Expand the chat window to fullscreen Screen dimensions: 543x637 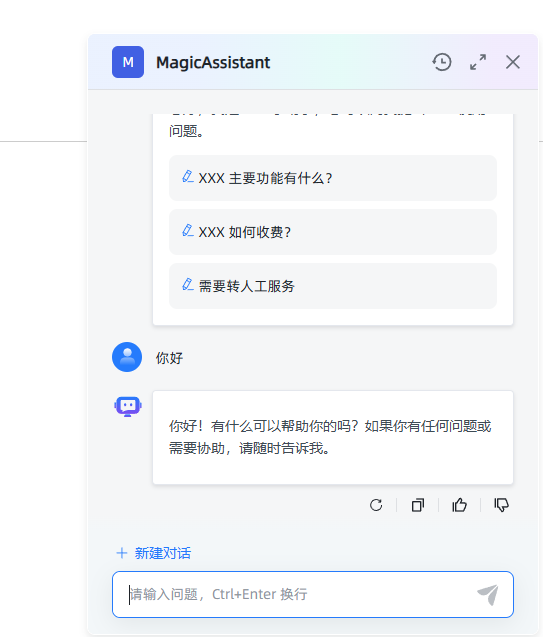[478, 62]
